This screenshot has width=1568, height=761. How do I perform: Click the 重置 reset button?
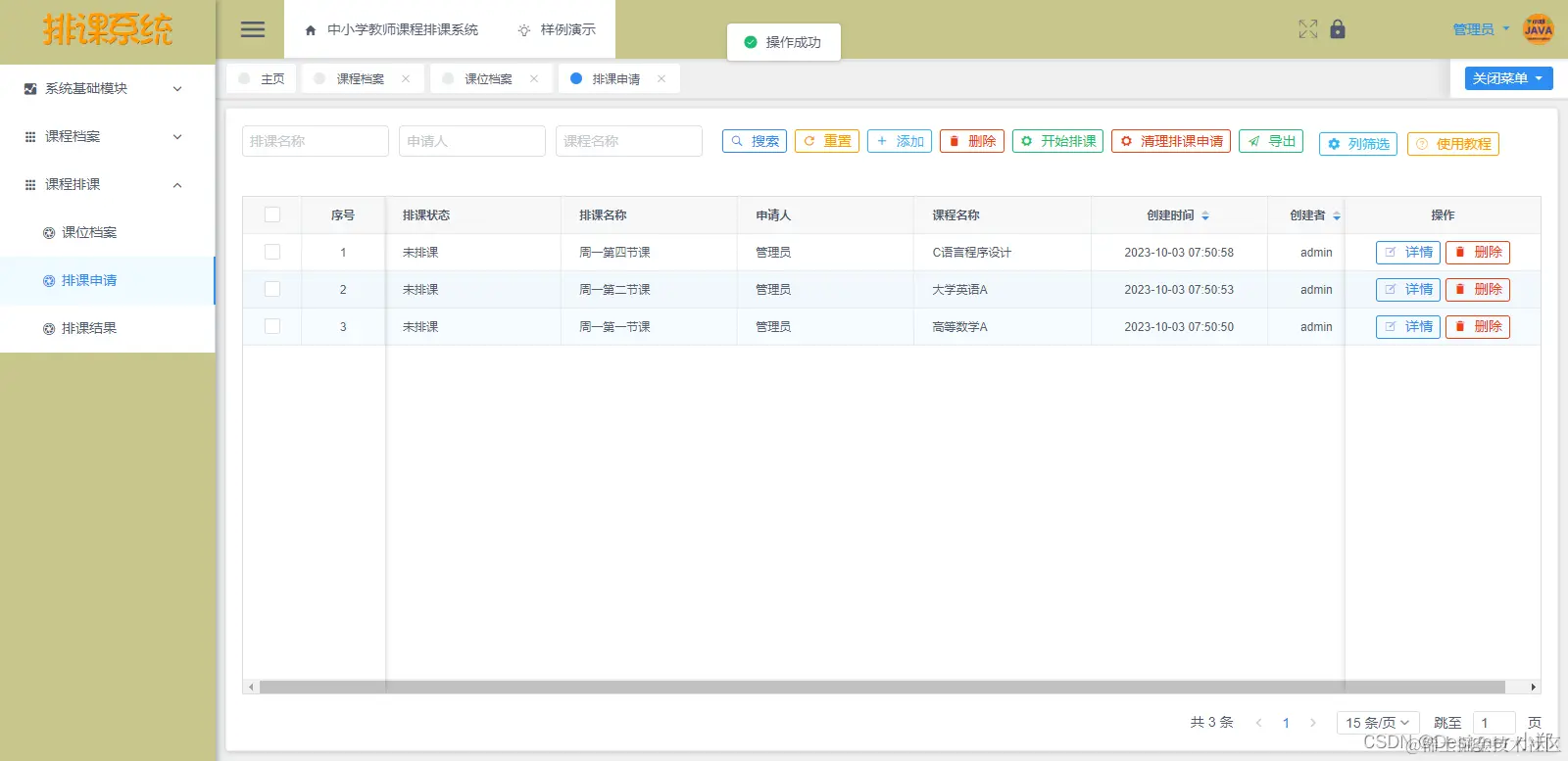point(827,141)
